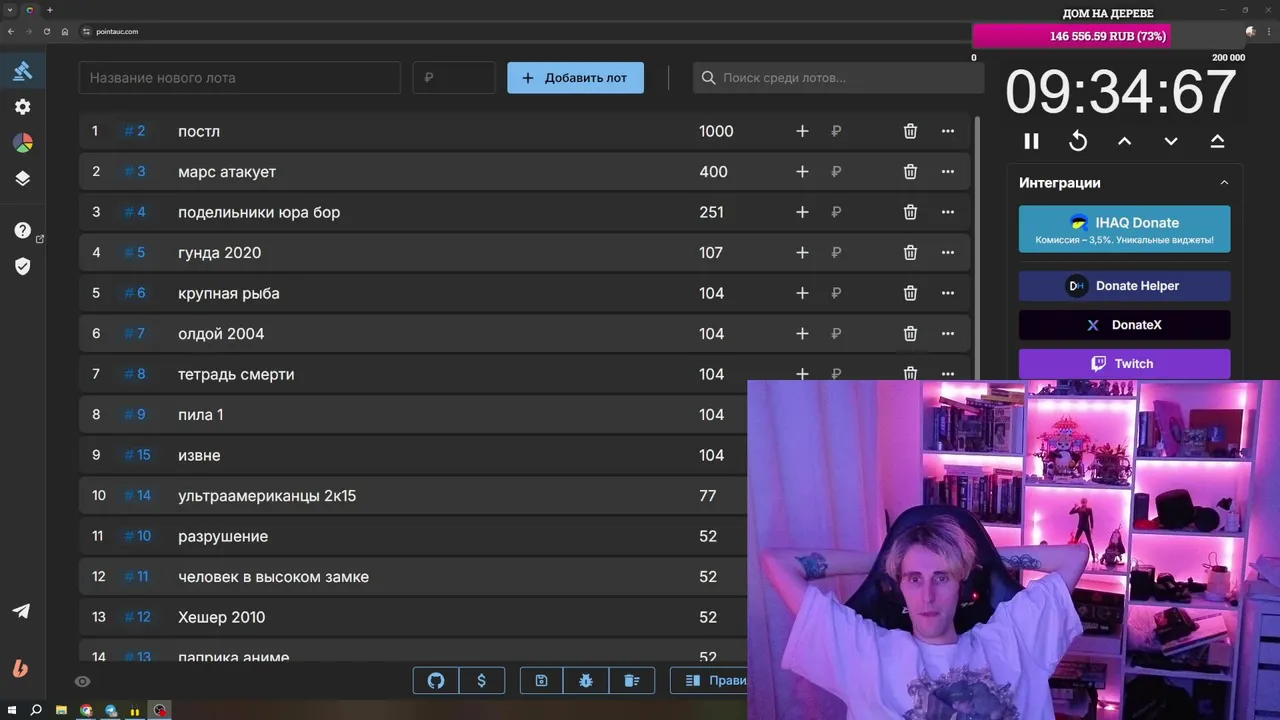Focus the new lot ruble amount field

coord(454,78)
